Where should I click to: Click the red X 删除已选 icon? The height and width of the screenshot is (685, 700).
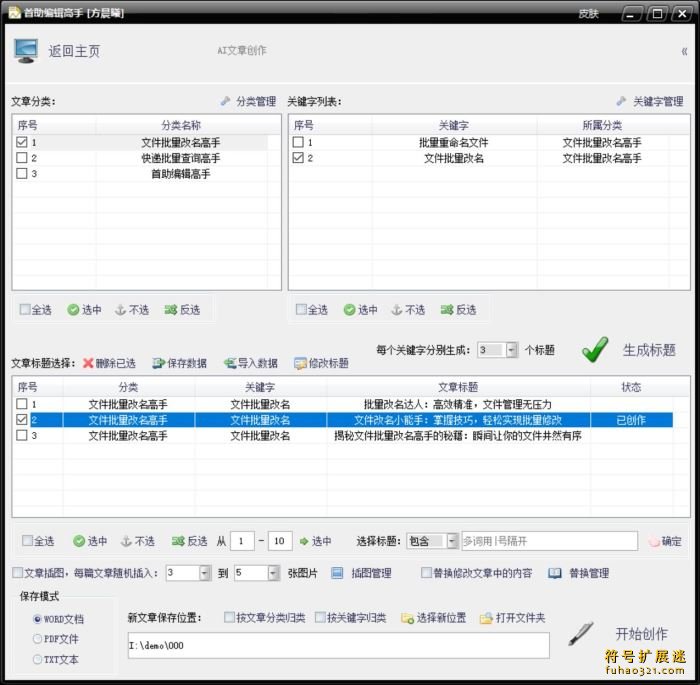(x=88, y=363)
